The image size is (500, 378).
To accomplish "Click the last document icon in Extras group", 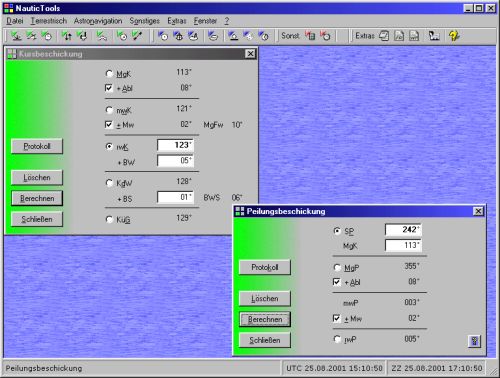I will (414, 35).
